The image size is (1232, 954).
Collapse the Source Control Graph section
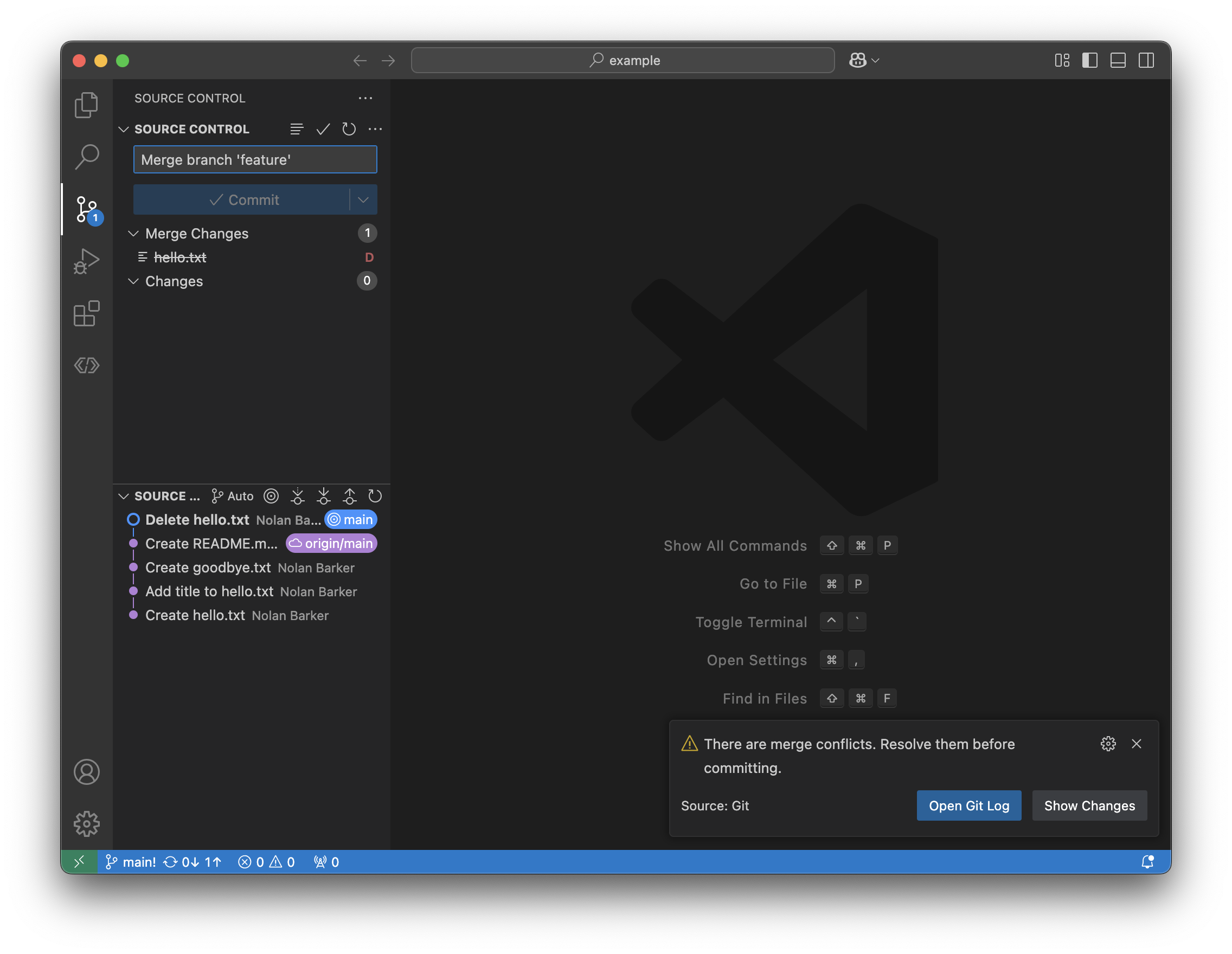click(124, 496)
